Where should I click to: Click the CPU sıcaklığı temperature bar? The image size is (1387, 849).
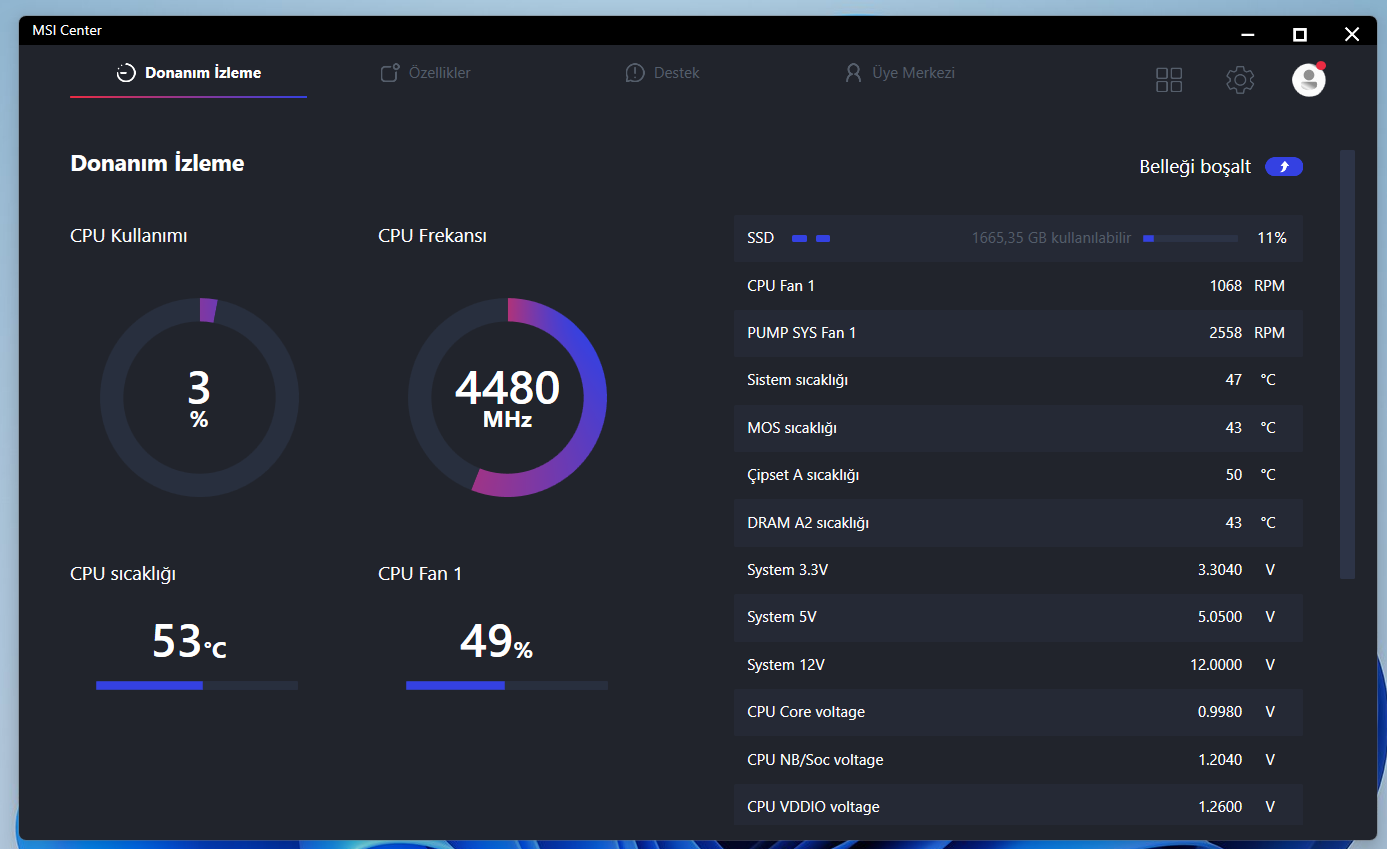click(x=197, y=685)
